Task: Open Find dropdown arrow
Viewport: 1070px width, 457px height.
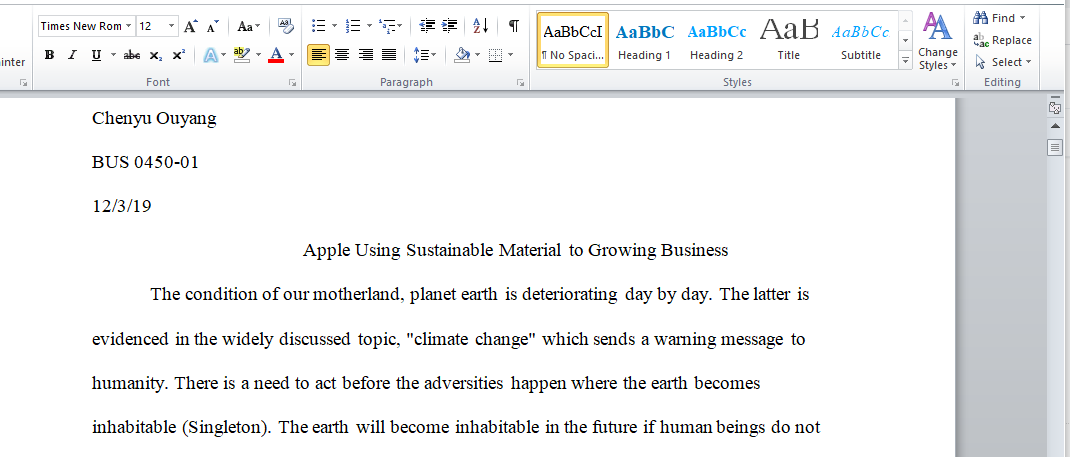Action: [x=1022, y=18]
